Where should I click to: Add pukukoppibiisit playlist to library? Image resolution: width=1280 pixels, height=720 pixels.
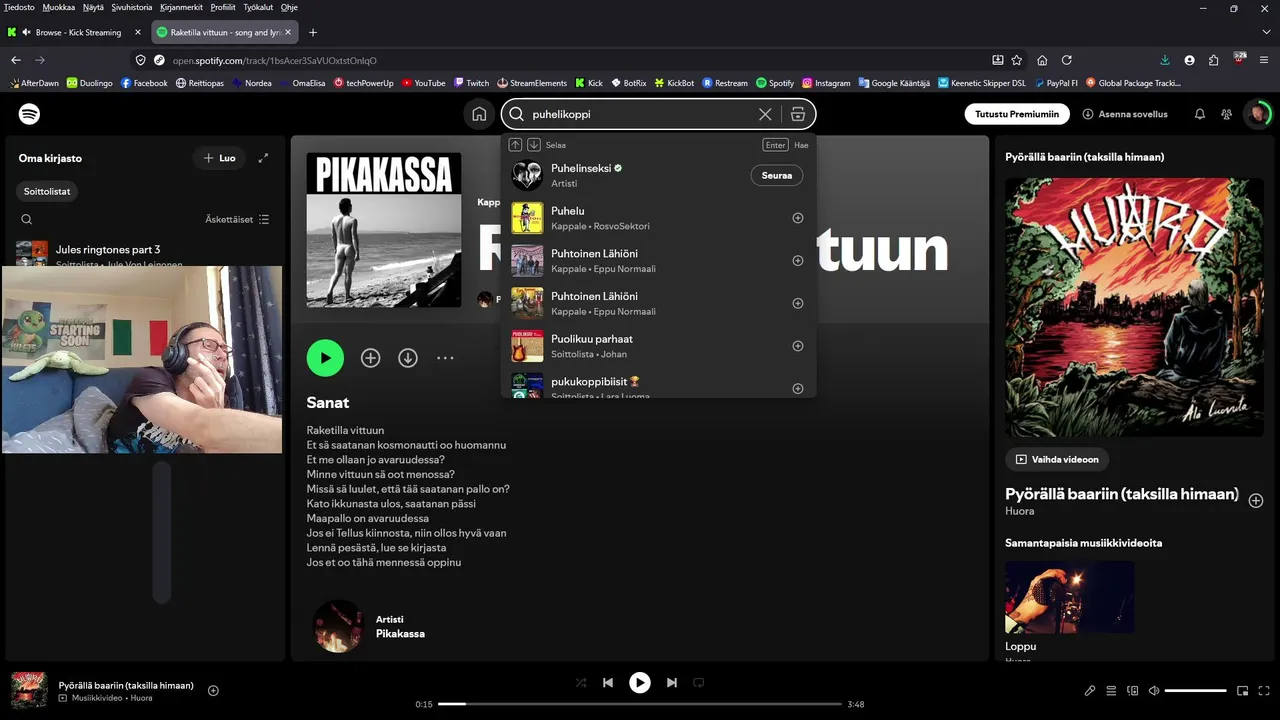(798, 388)
